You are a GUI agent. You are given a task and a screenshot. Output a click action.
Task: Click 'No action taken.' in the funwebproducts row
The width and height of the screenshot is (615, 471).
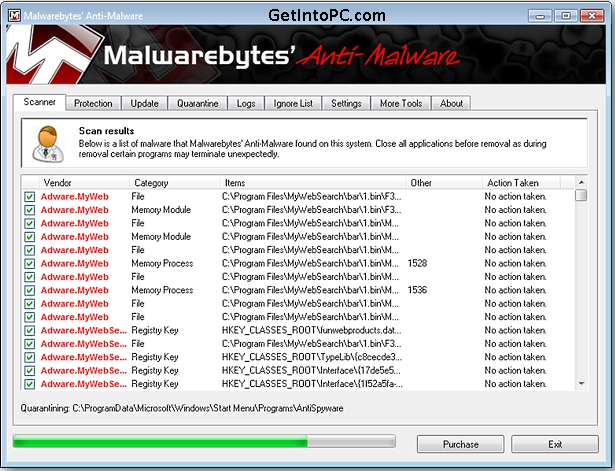point(515,331)
